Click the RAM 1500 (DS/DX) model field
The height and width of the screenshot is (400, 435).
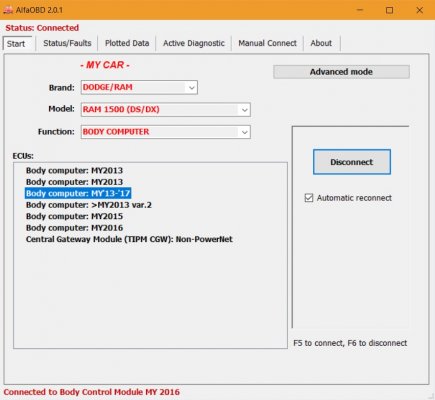tap(165, 110)
